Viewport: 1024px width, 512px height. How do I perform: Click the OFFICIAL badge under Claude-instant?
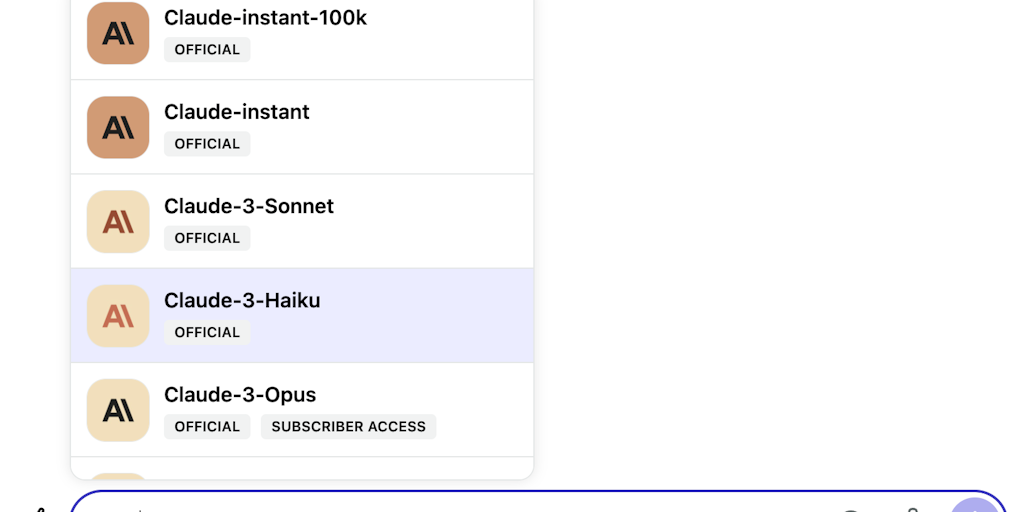(x=207, y=144)
